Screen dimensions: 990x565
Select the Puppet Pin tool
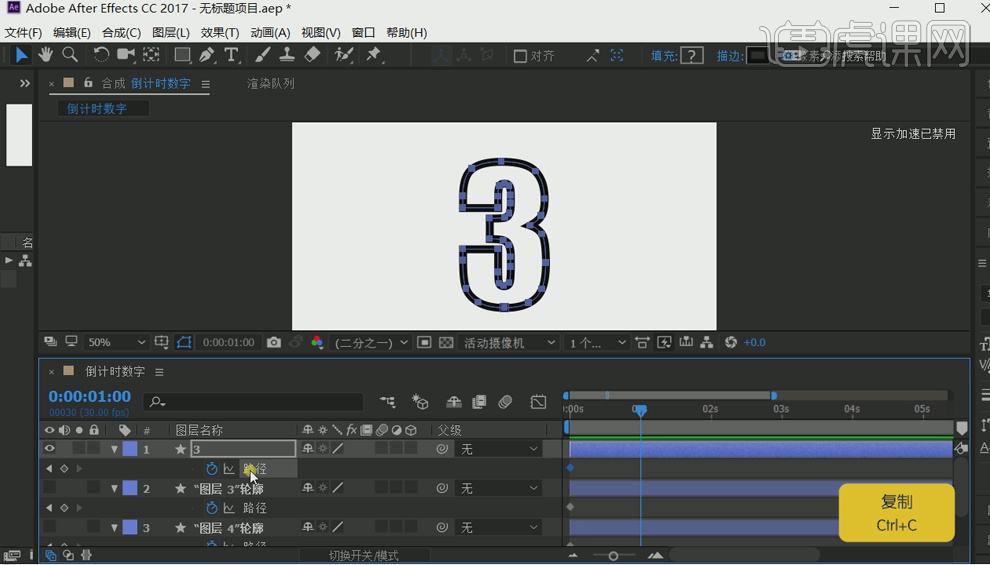374,55
